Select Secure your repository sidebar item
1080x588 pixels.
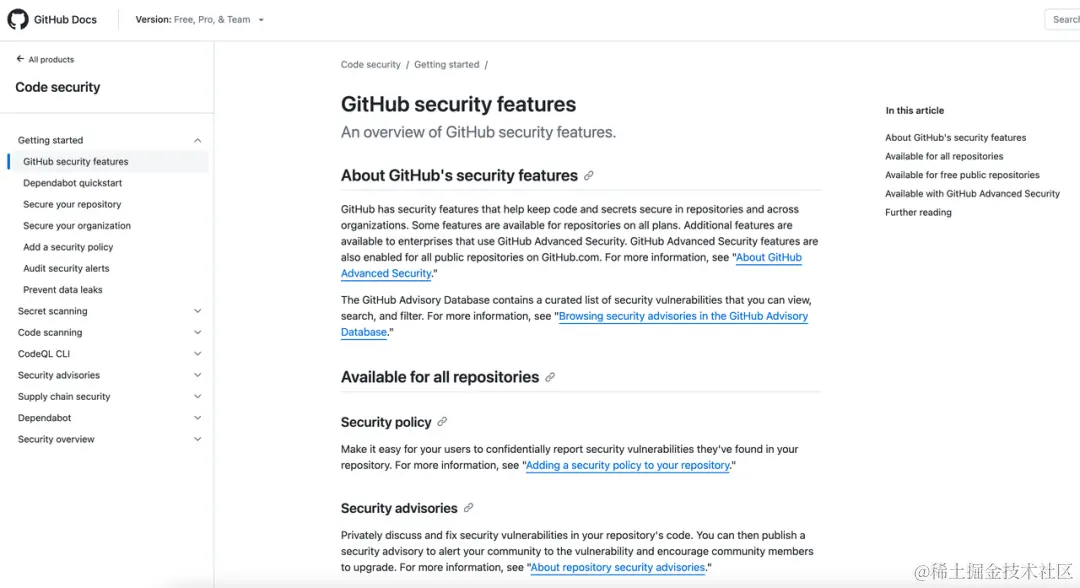click(x=72, y=204)
